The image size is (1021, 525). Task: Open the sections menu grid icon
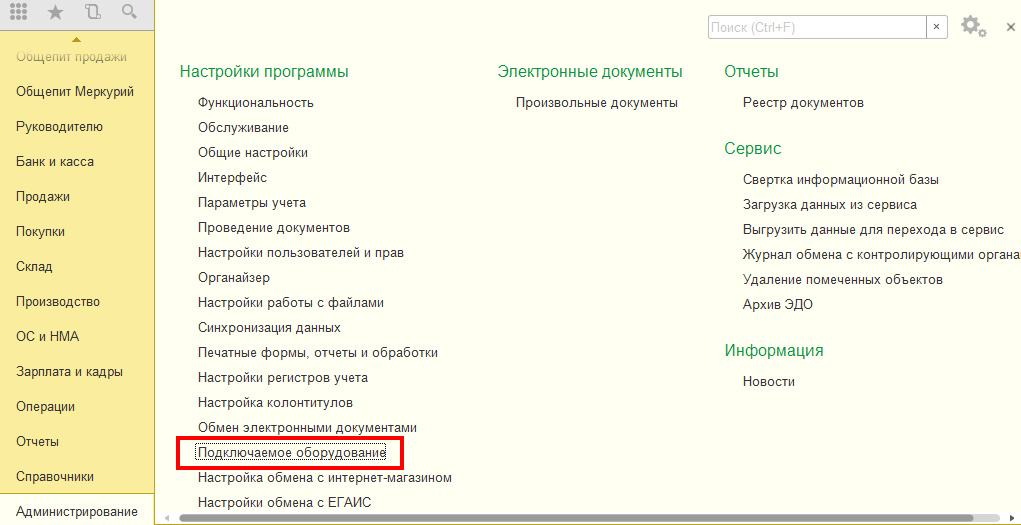(19, 12)
